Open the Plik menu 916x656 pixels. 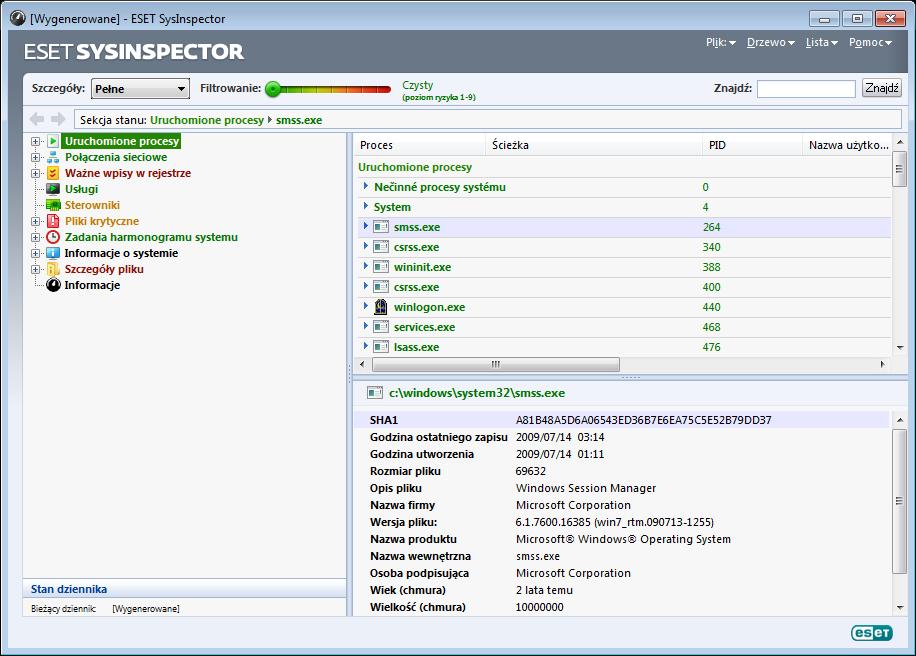pos(721,42)
